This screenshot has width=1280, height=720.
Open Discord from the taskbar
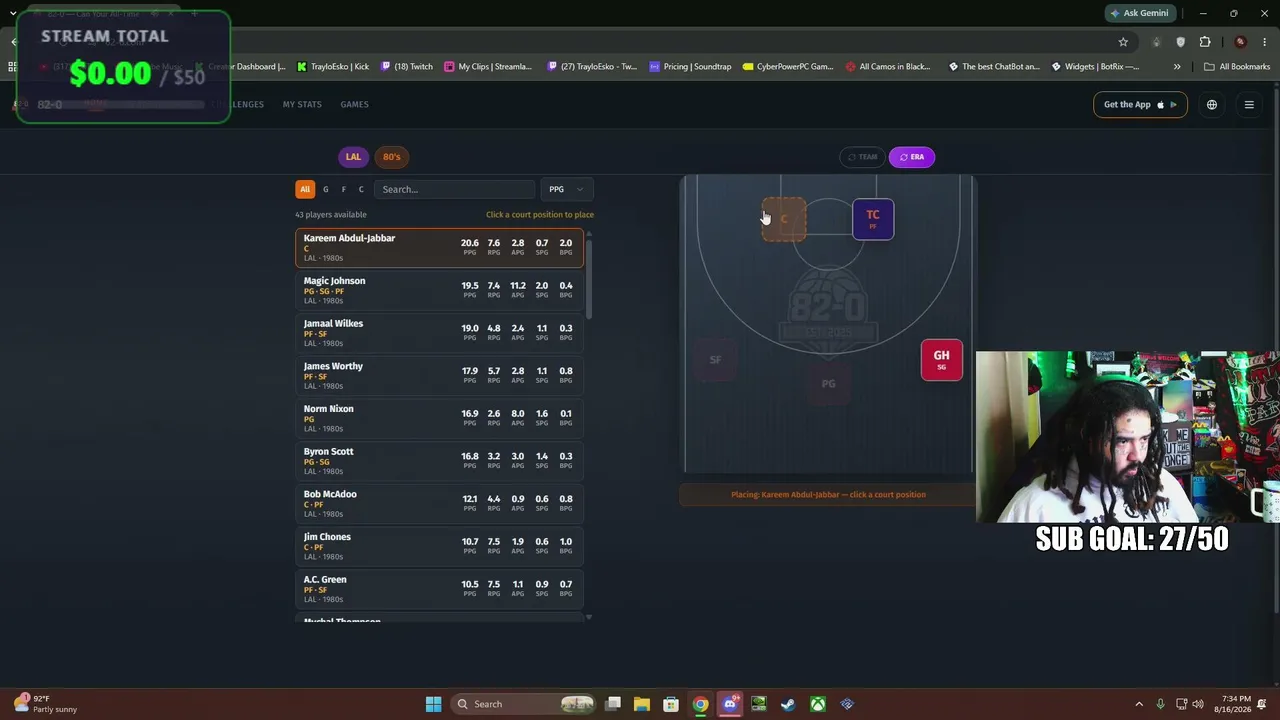[730, 704]
